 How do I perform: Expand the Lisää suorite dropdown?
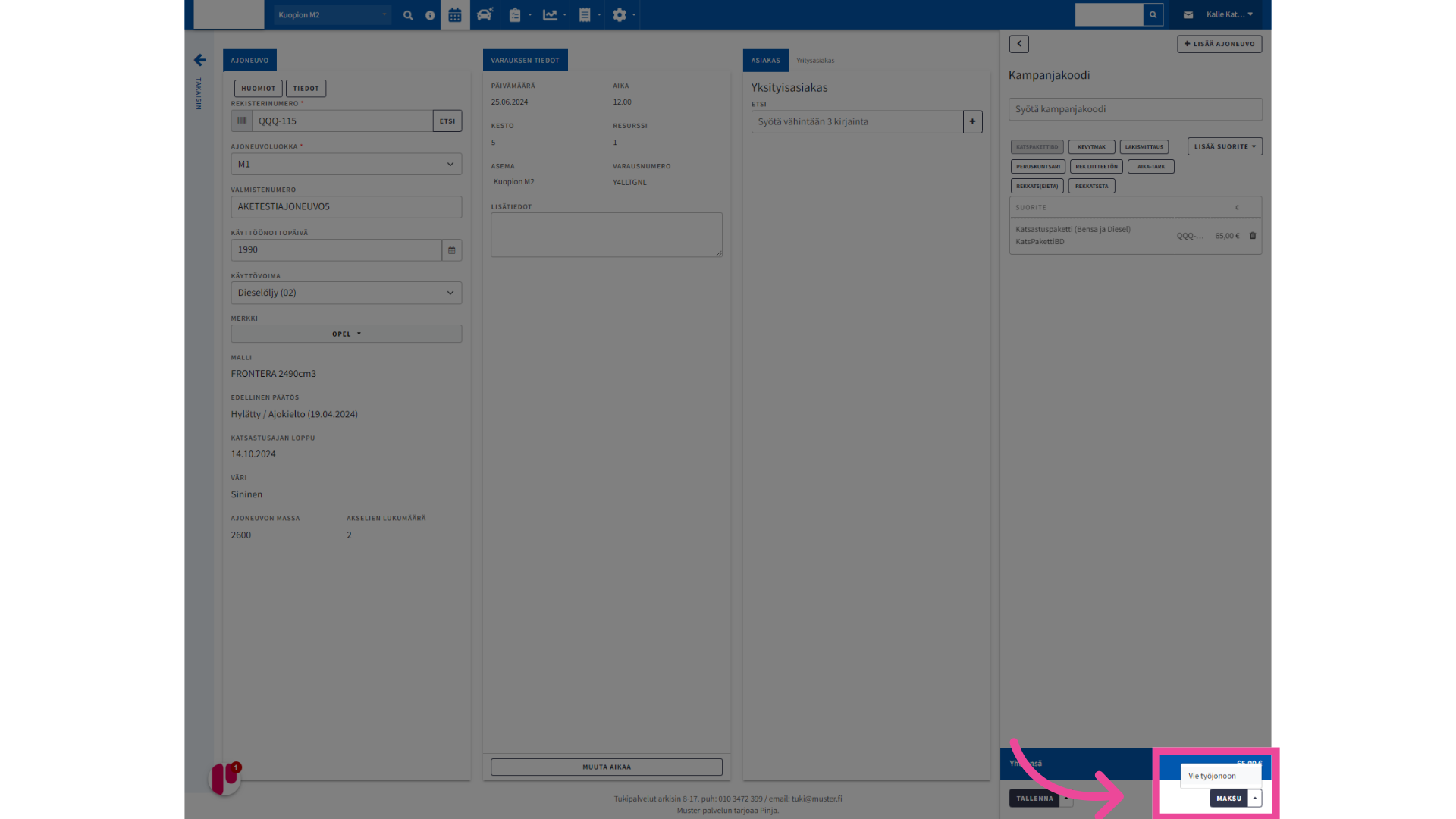[1225, 146]
